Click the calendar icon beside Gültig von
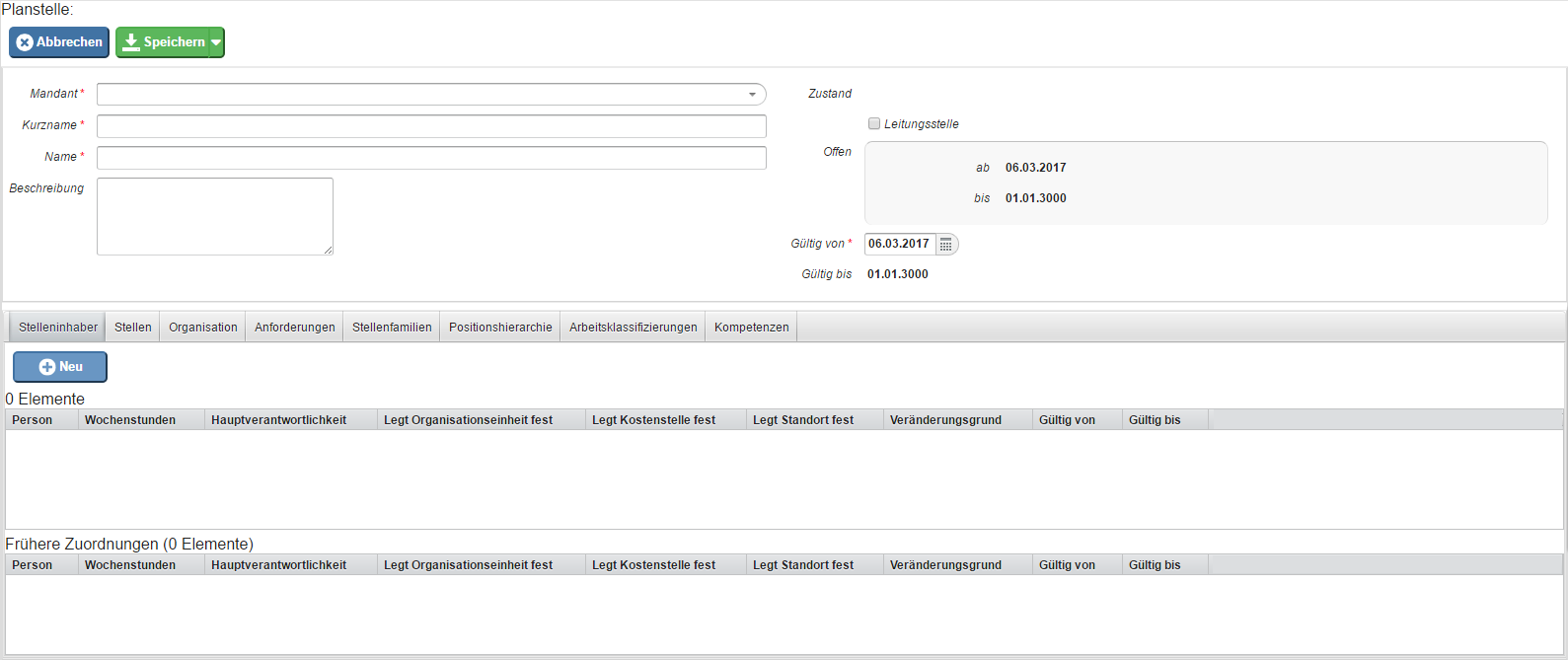Viewport: 1568px width, 660px height. 945,245
